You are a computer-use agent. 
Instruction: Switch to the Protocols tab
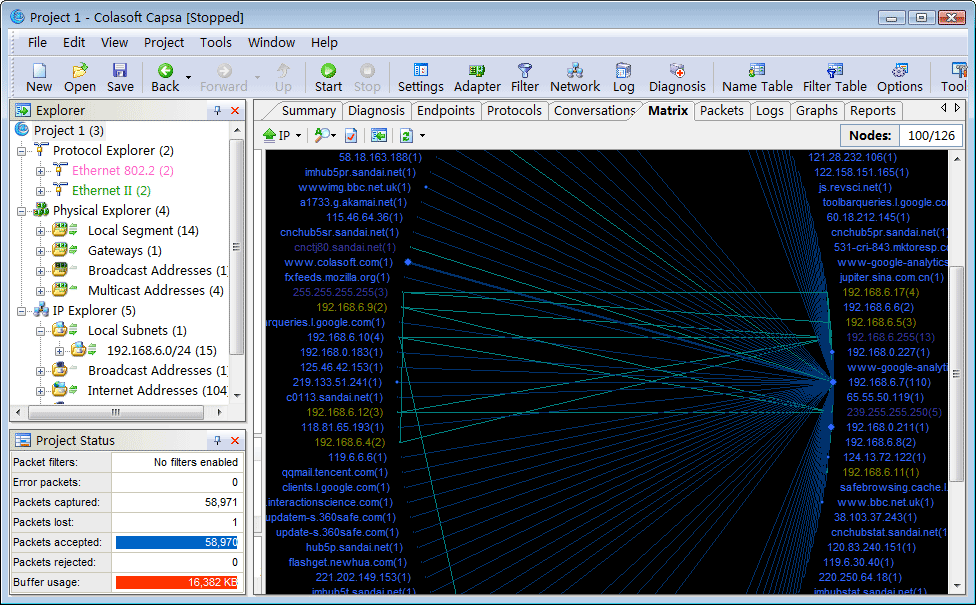pyautogui.click(x=514, y=111)
